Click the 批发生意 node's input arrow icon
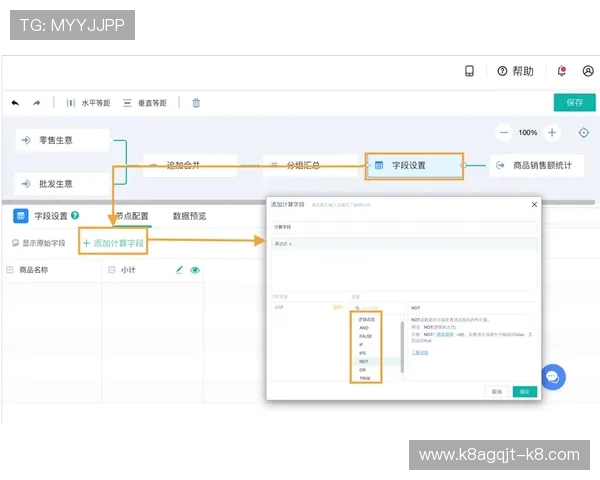Screen dimensions: 600x480 point(26,184)
